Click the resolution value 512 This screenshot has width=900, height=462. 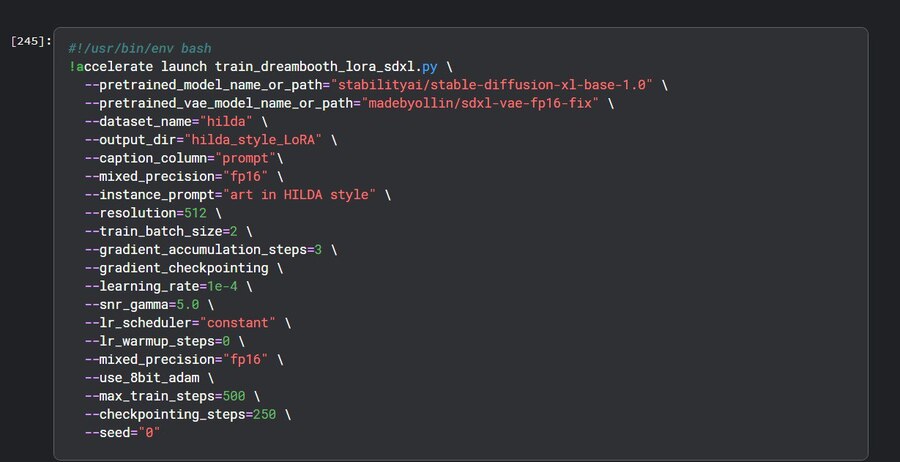pyautogui.click(x=195, y=212)
